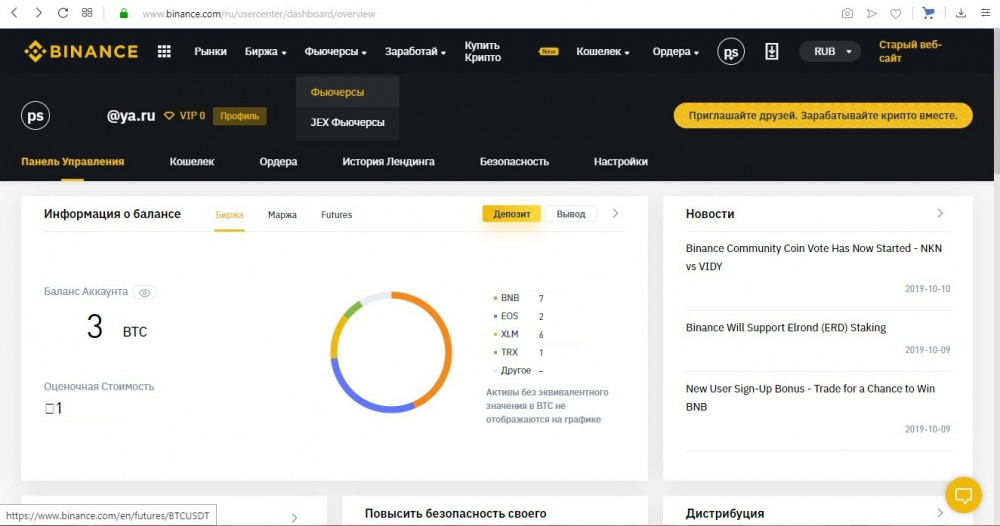Image resolution: width=1000 pixels, height=526 pixels.
Task: Open the browser shopping cart icon
Action: click(928, 14)
